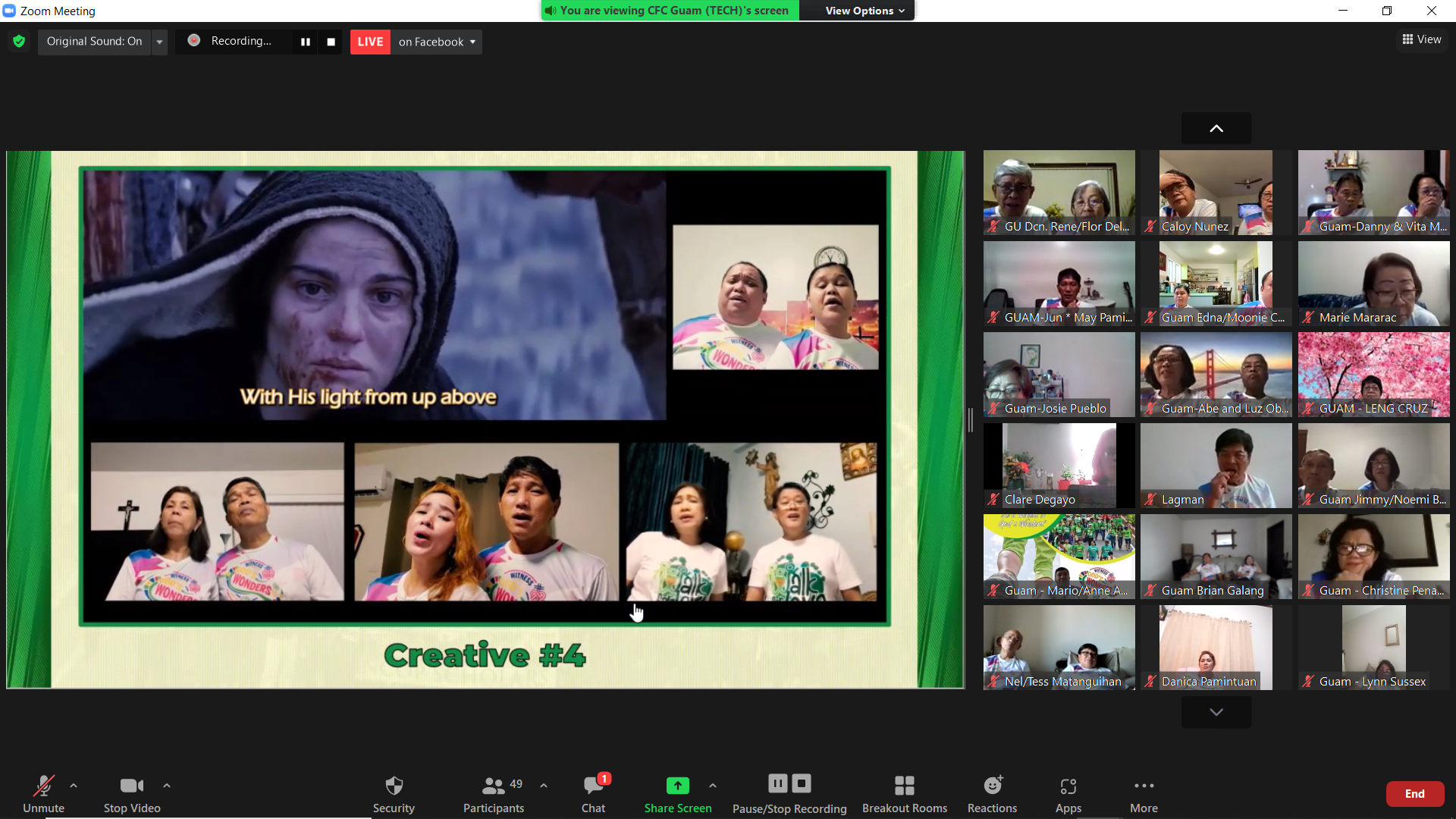Switch layout with the View button
Viewport: 1456px width, 819px height.
[1422, 39]
